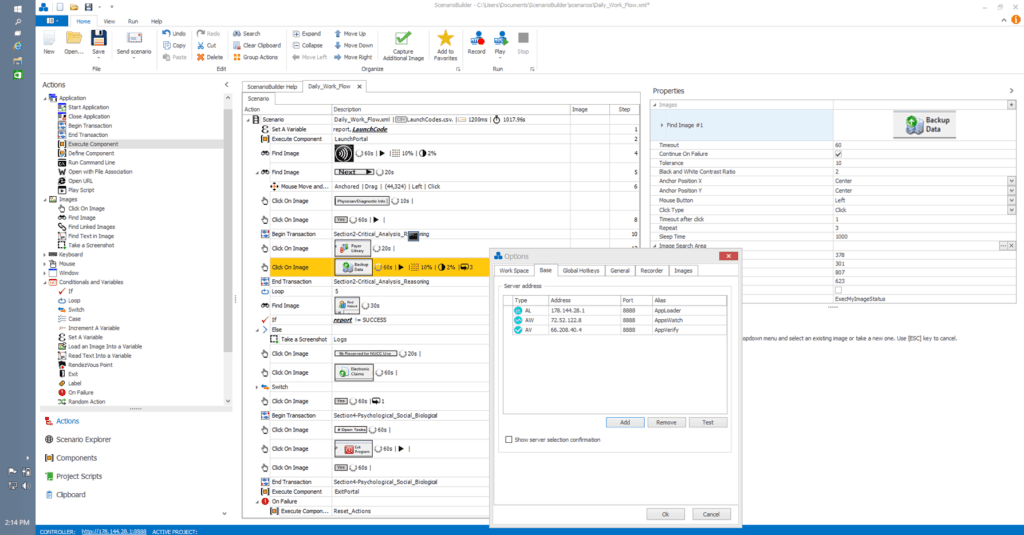Click the Record button in the ribbon
1024x535 pixels.
pyautogui.click(x=477, y=42)
